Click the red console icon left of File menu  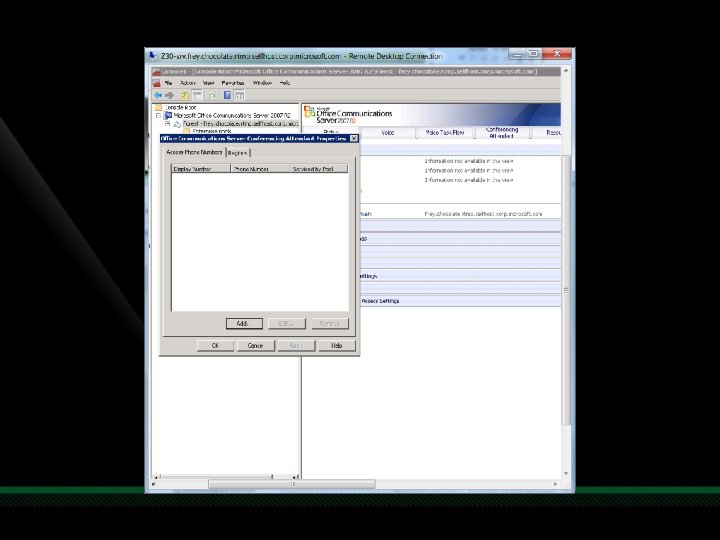coord(157,83)
